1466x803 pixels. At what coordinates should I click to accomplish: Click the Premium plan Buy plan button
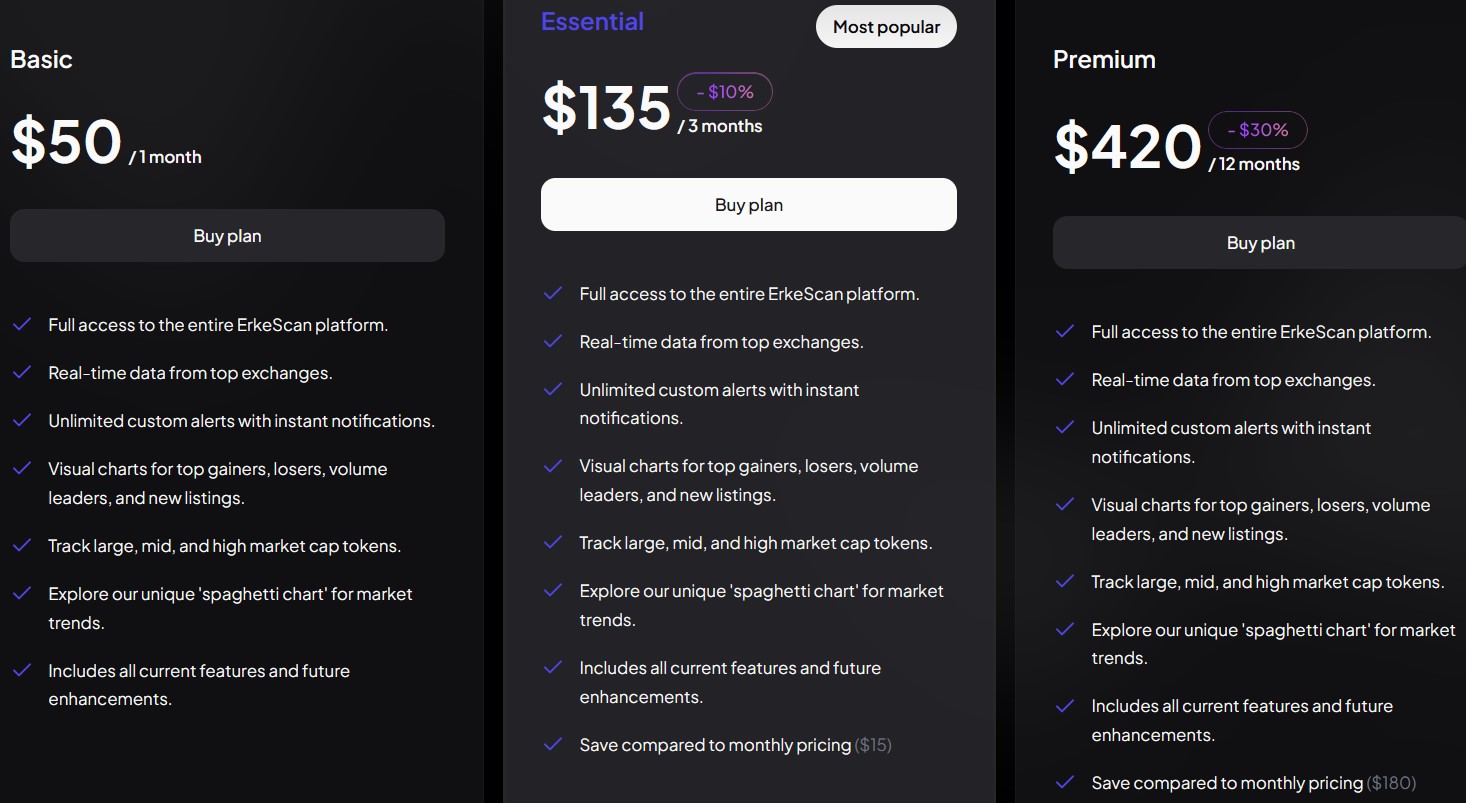(1259, 243)
